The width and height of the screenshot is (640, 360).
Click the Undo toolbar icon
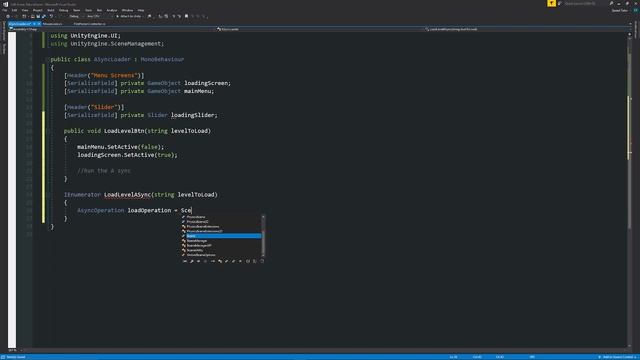point(51,16)
